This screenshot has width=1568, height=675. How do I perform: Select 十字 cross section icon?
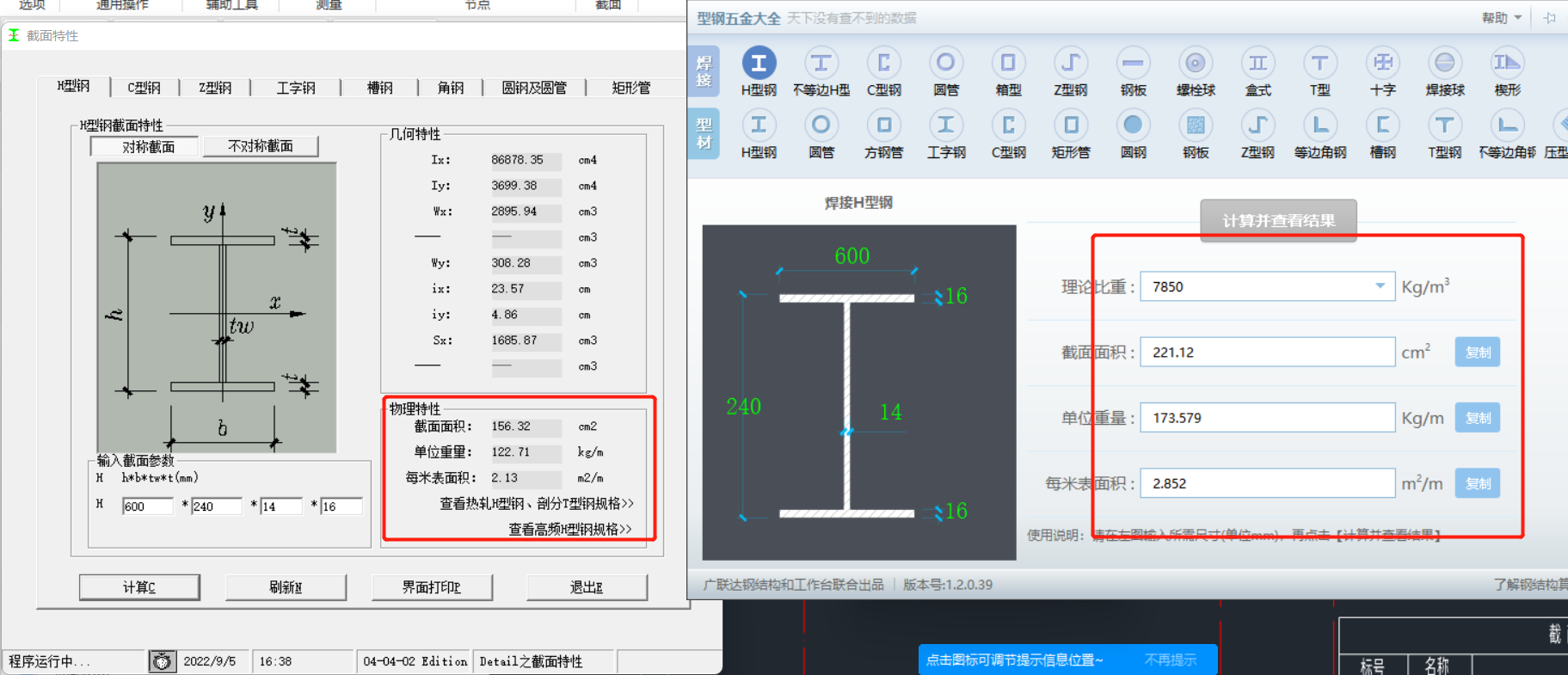pos(1382,64)
